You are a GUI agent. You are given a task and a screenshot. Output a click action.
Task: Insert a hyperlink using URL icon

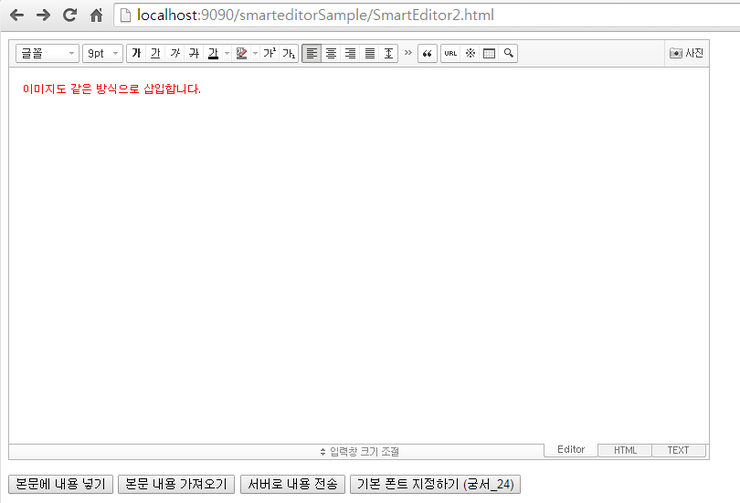451,53
